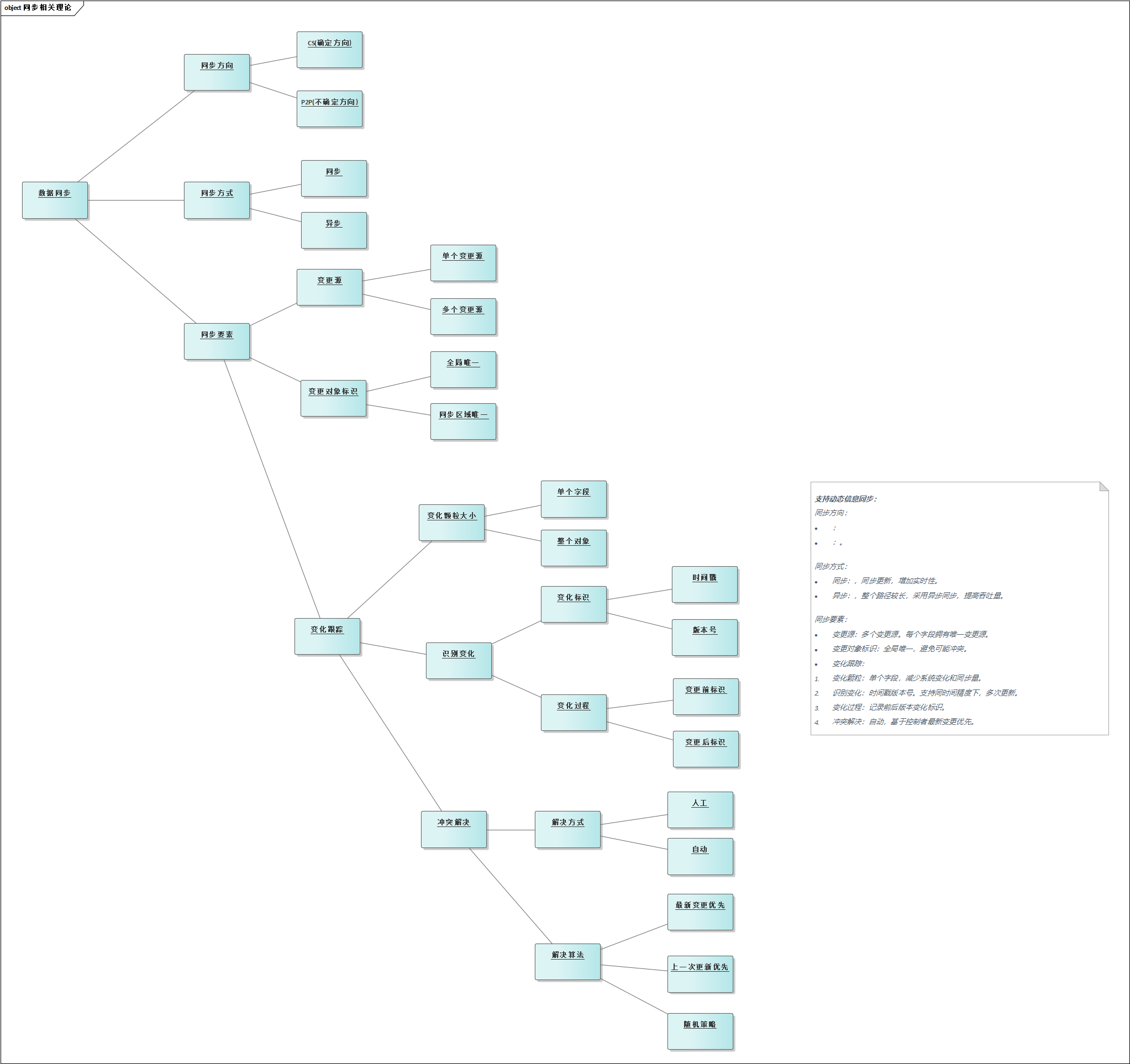The image size is (1130, 1064).
Task: Click the note line starting 变化颗粒：单个字段
Action: click(x=907, y=678)
